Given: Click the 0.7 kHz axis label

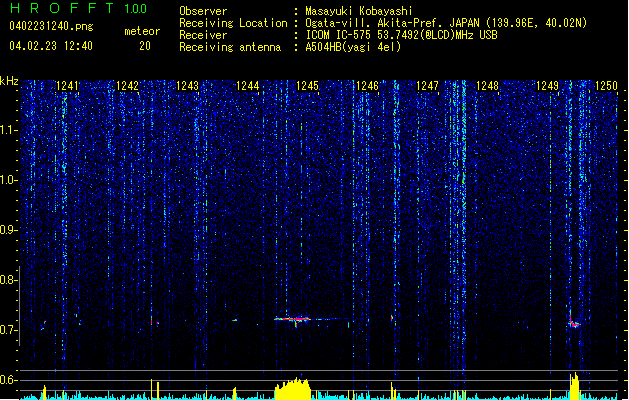Looking at the screenshot, I should (x=8, y=330).
